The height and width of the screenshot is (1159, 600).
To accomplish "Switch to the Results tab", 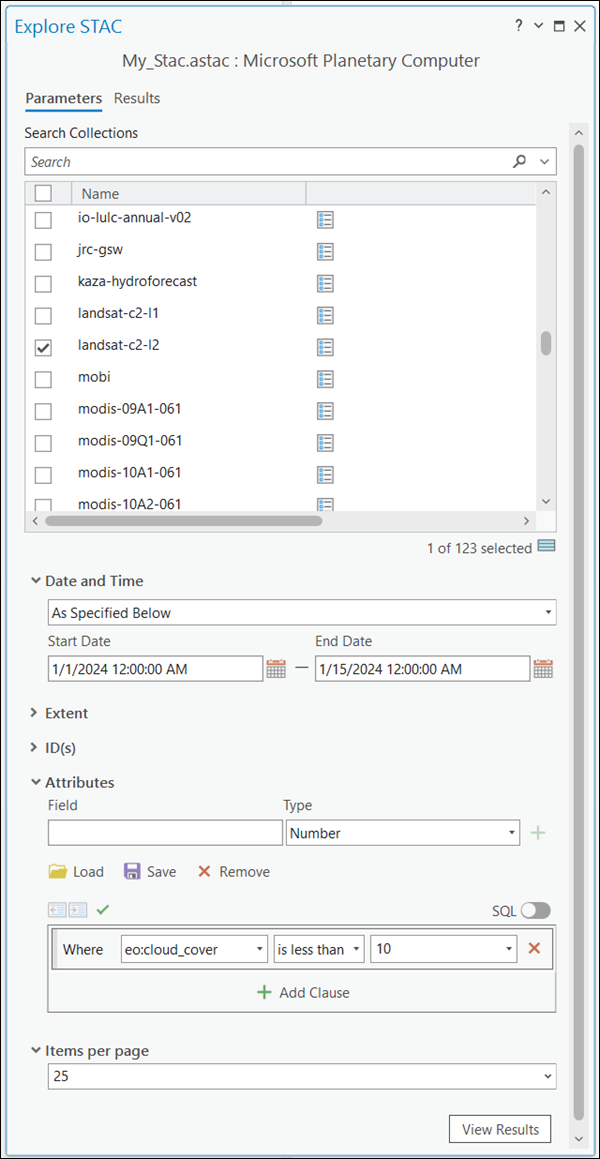I will 137,98.
